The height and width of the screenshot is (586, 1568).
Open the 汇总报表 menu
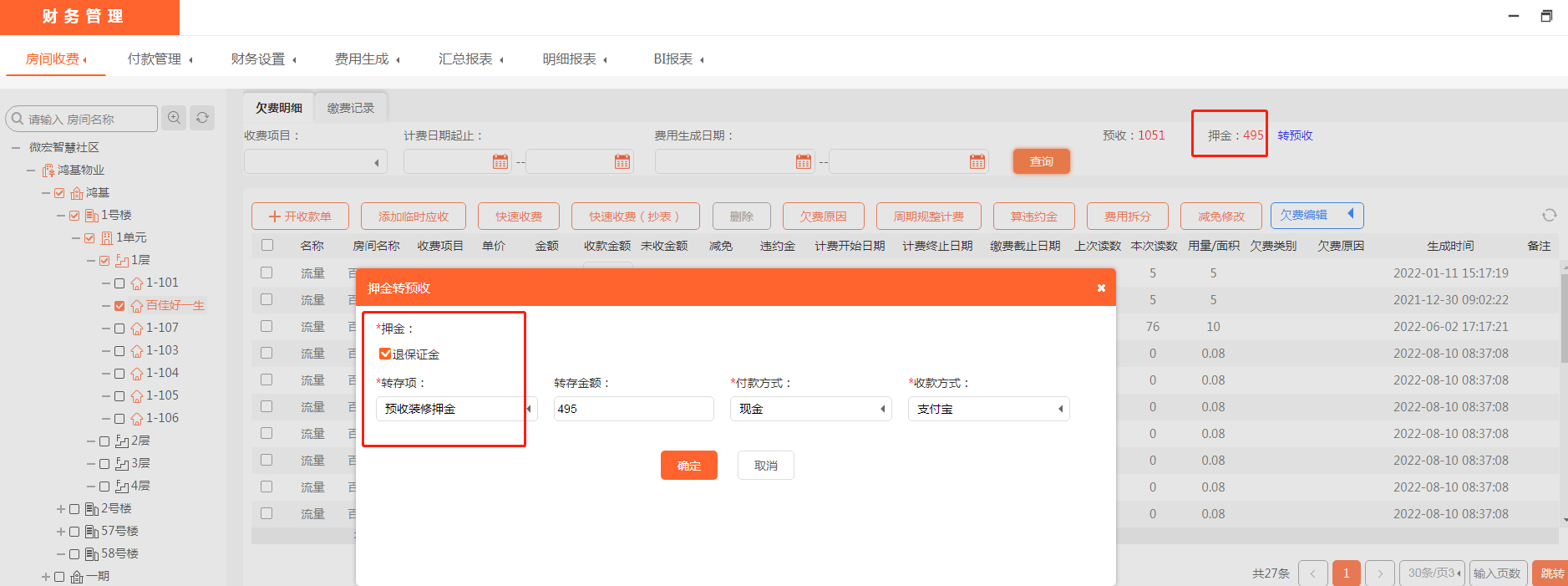470,59
